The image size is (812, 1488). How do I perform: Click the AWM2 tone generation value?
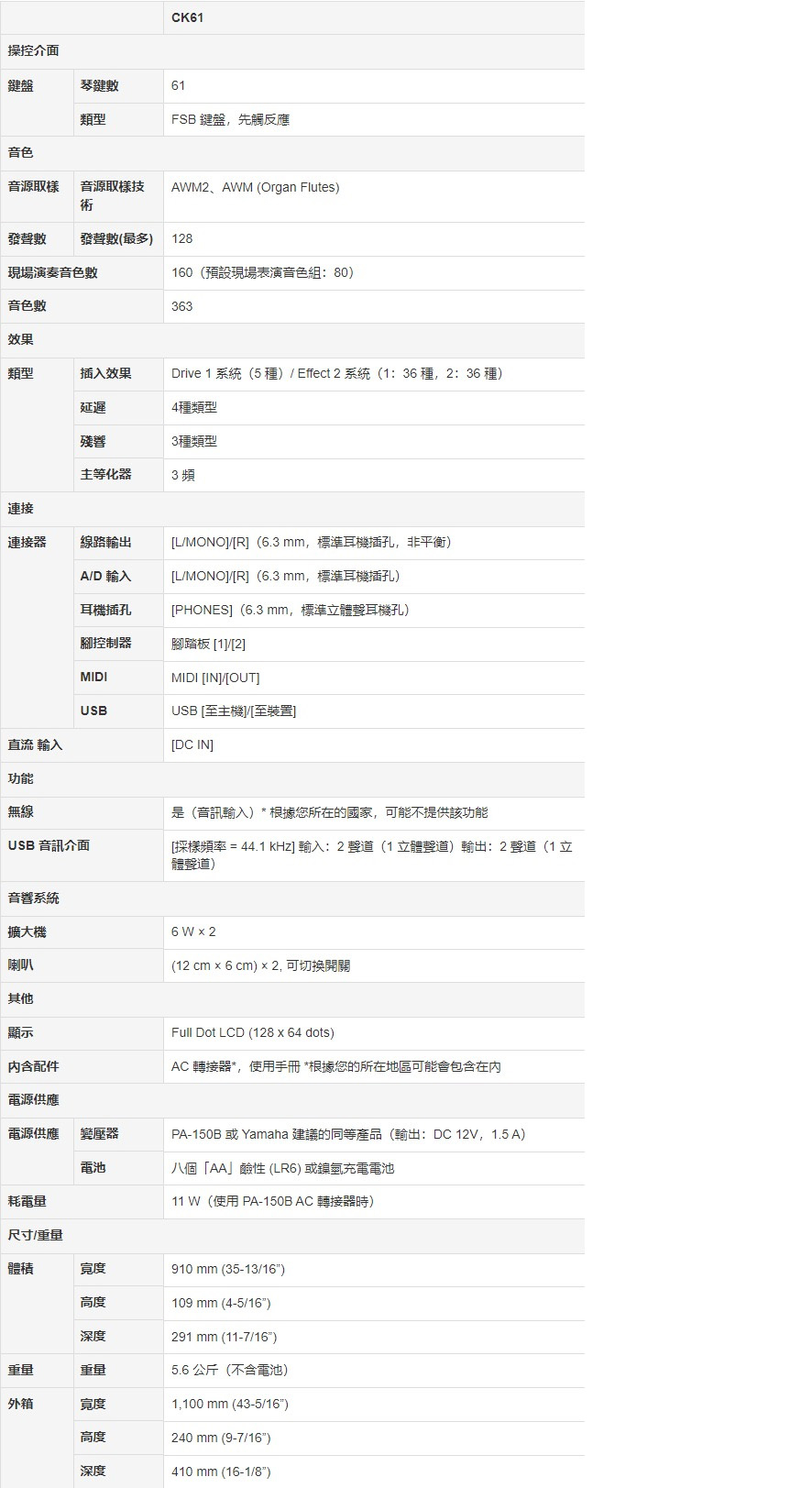pyautogui.click(x=255, y=187)
